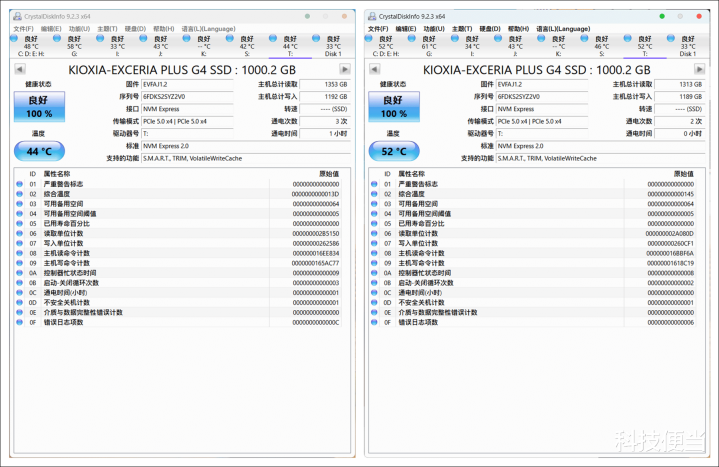Click status icon of attribute 03 in left window
This screenshot has width=719, height=467.
(x=19, y=204)
